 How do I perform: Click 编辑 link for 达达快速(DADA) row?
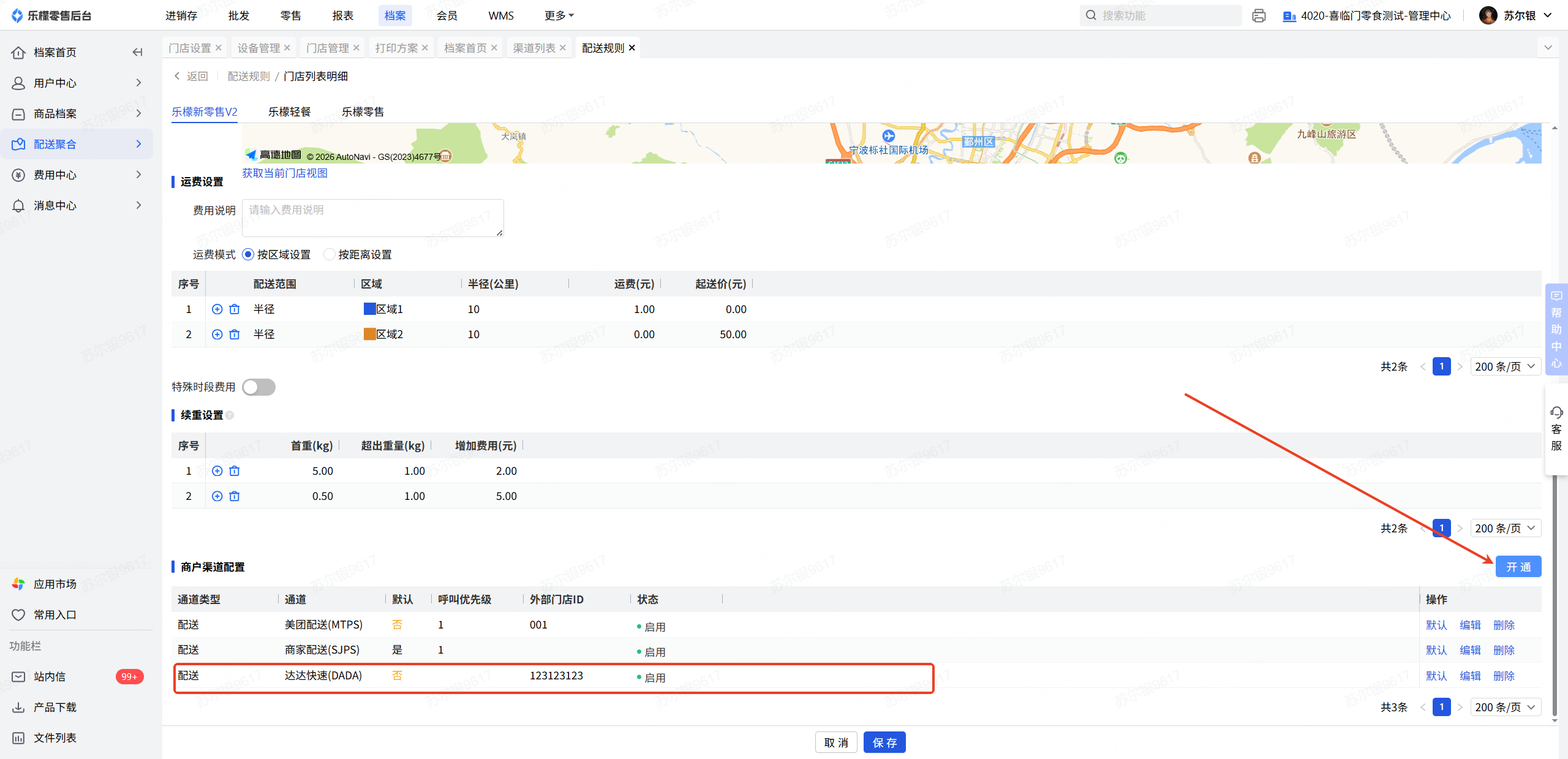(x=1470, y=676)
